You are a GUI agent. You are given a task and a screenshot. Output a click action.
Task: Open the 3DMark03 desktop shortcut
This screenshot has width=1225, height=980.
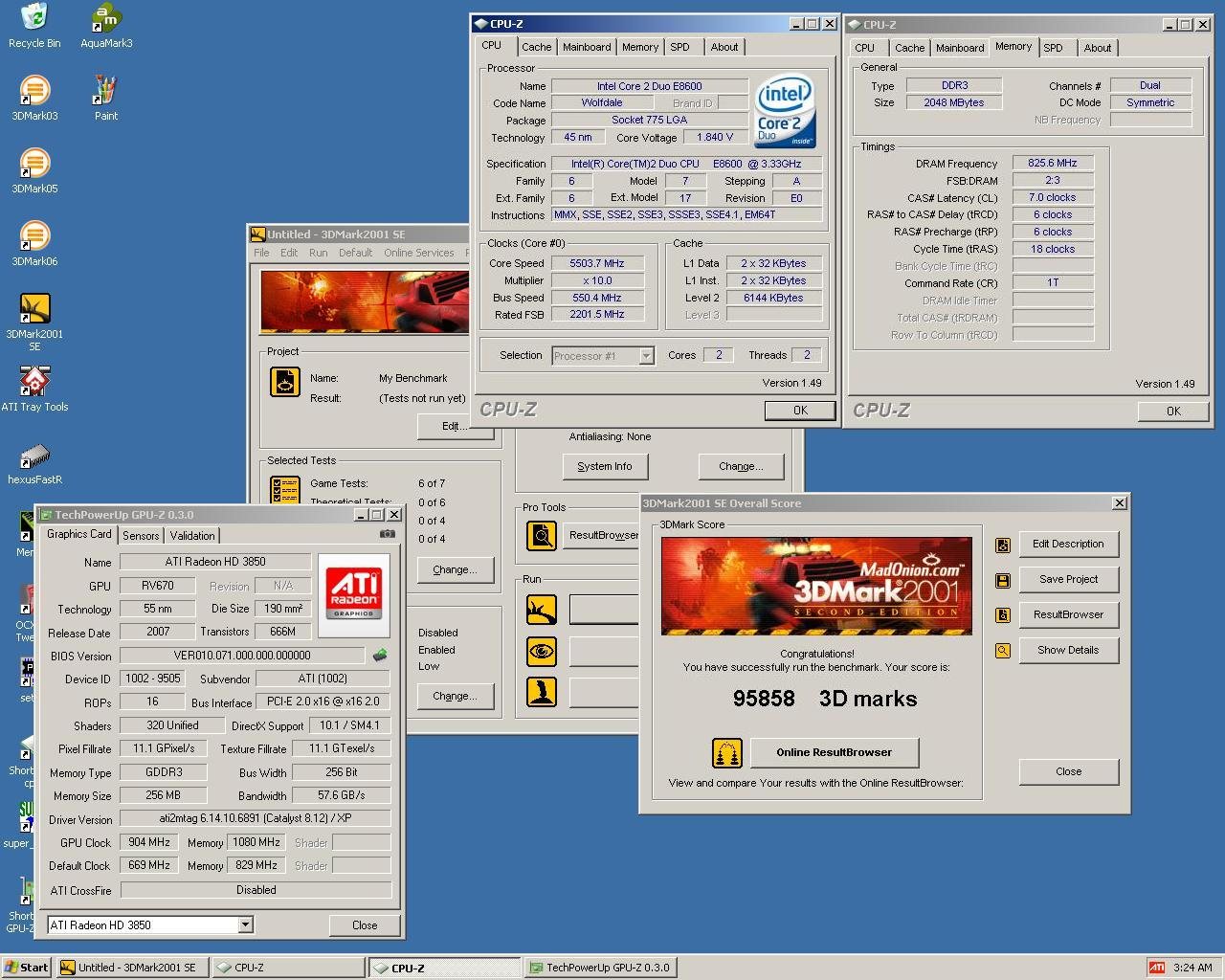pyautogui.click(x=34, y=99)
